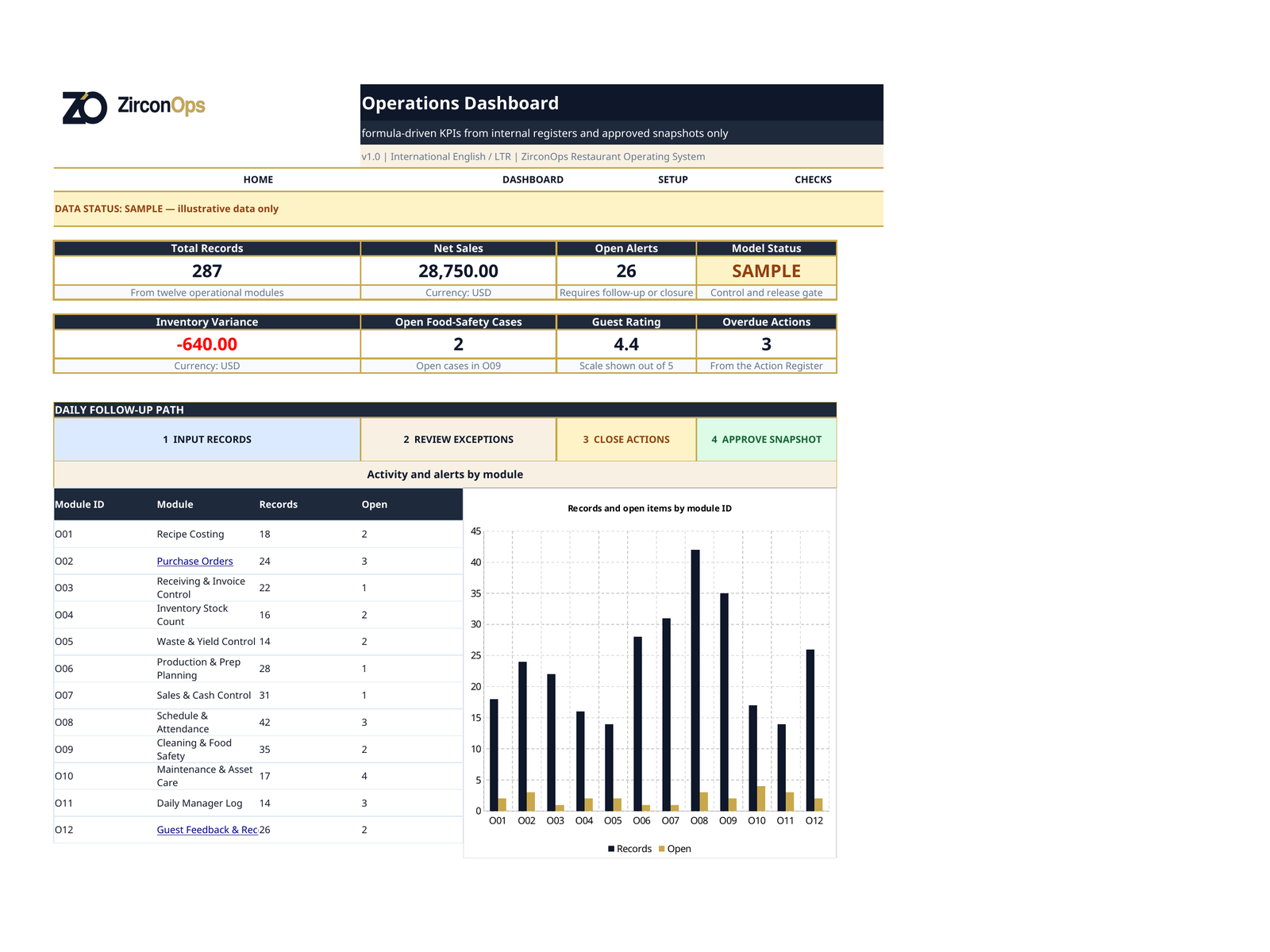Click the Guest Rating value 4.4
This screenshot has height=952, width=1270.
tap(626, 344)
